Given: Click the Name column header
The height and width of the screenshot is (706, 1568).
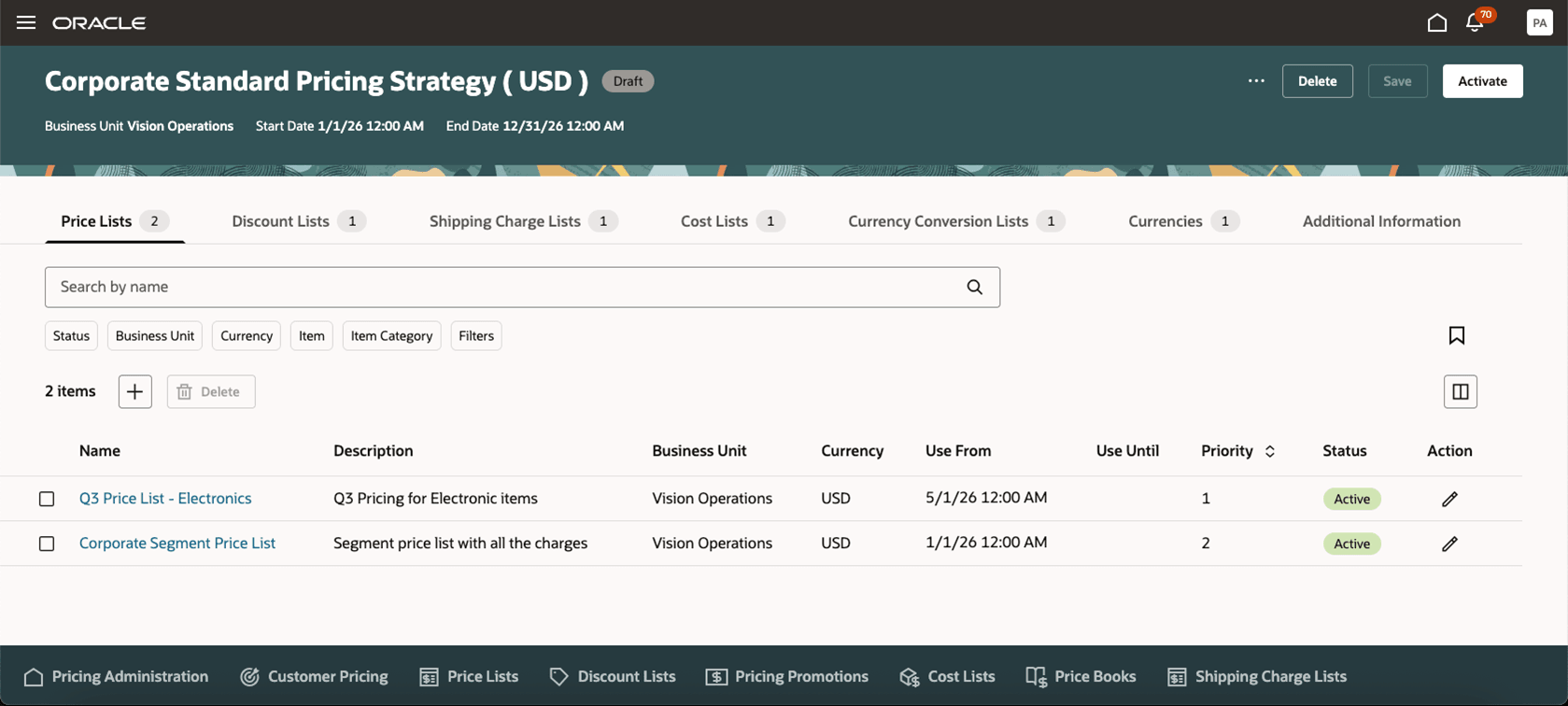Looking at the screenshot, I should click(100, 451).
